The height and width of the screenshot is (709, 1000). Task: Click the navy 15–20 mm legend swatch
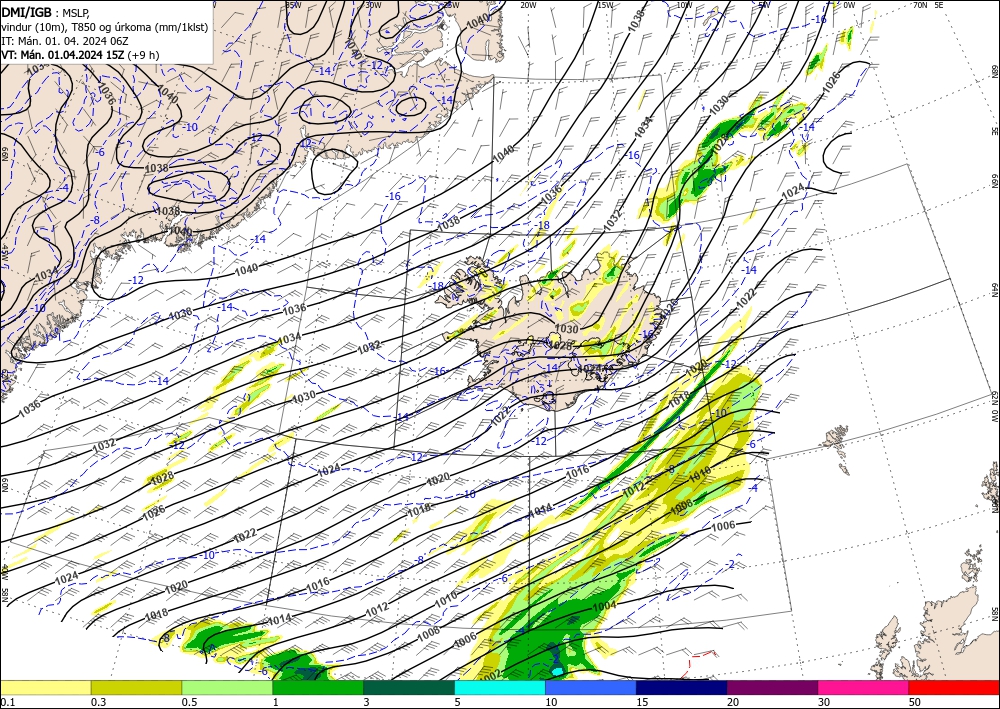[682, 687]
